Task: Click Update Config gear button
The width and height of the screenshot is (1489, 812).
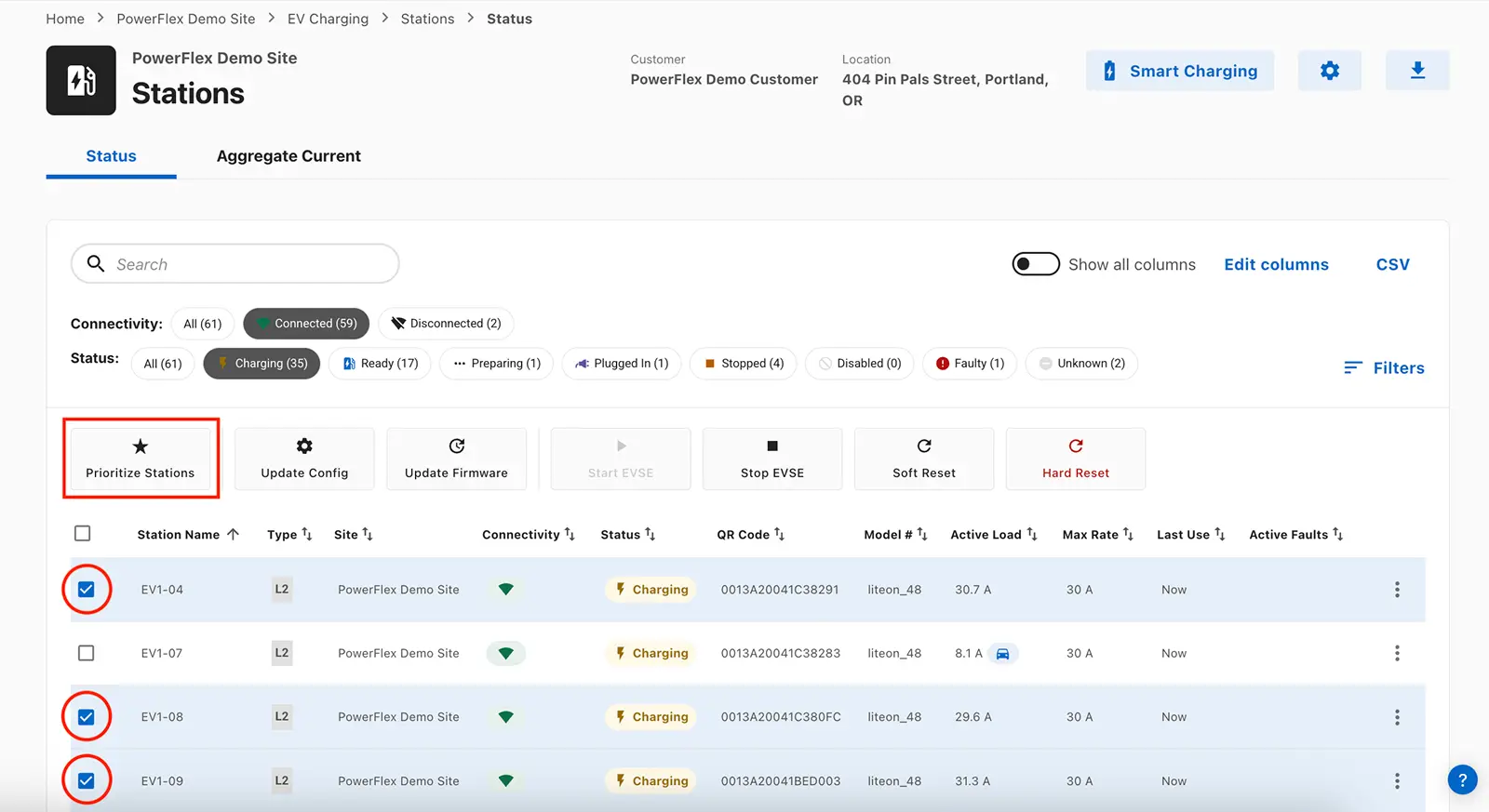Action: click(x=304, y=459)
